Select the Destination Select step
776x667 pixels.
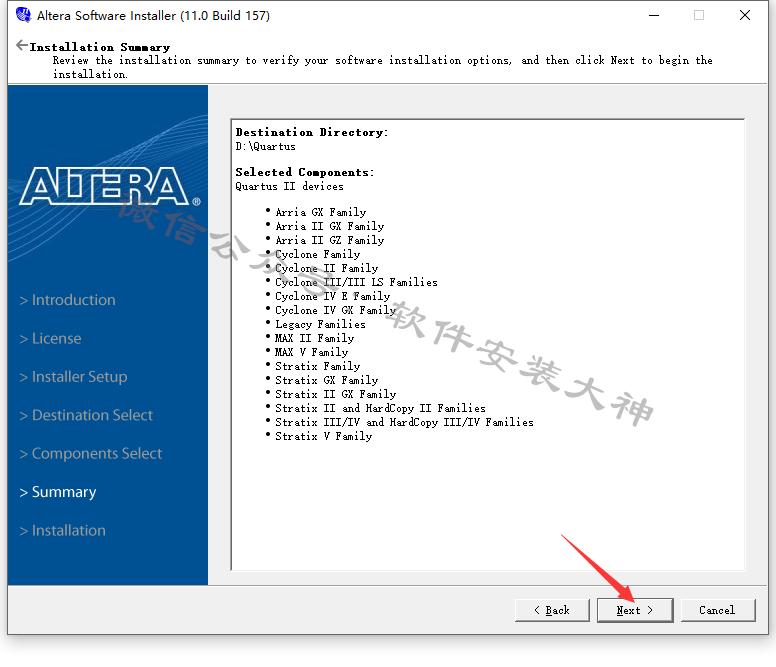(86, 415)
